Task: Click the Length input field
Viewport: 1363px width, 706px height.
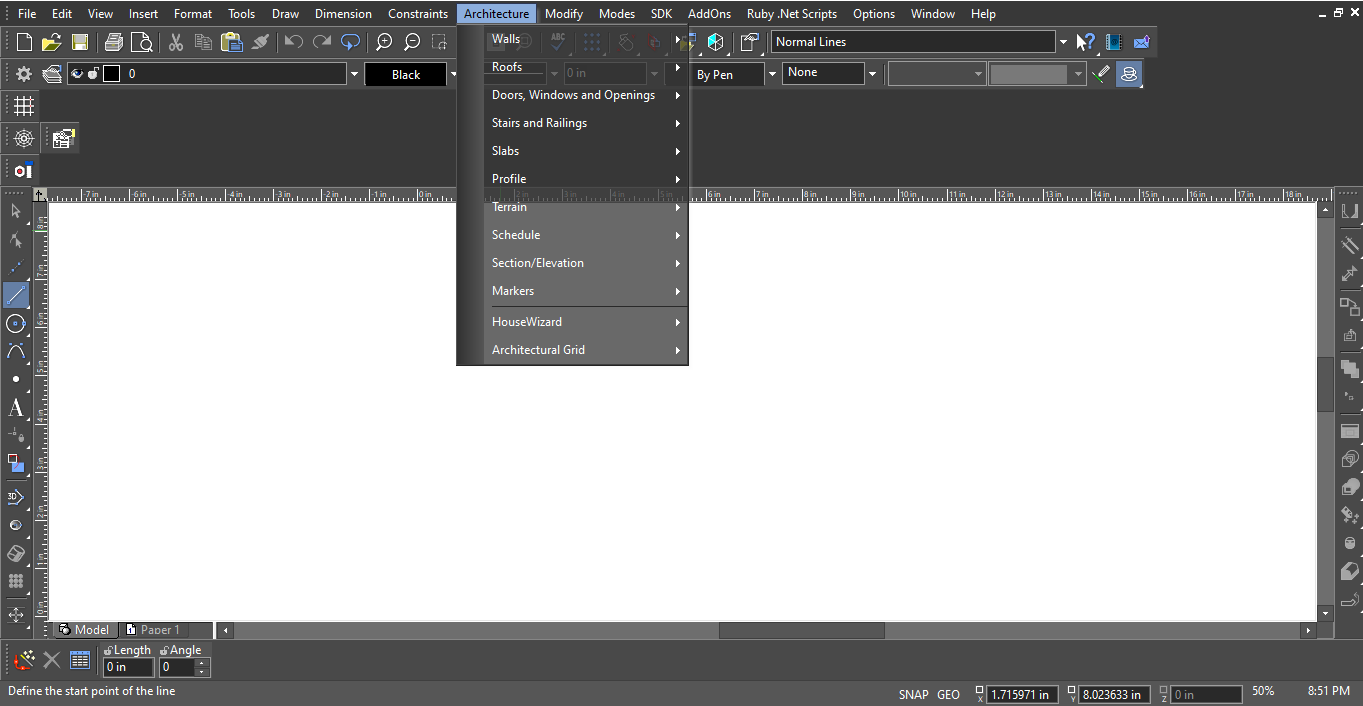Action: 129,667
